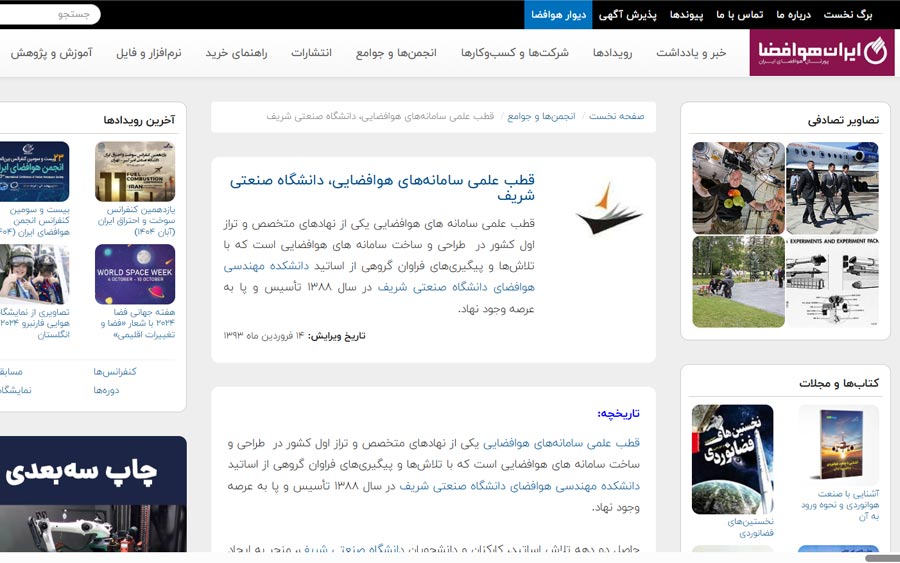The height and width of the screenshot is (563, 900).
Task: Click the چاپ سه‌بعدی advertisement banner
Action: (93, 494)
